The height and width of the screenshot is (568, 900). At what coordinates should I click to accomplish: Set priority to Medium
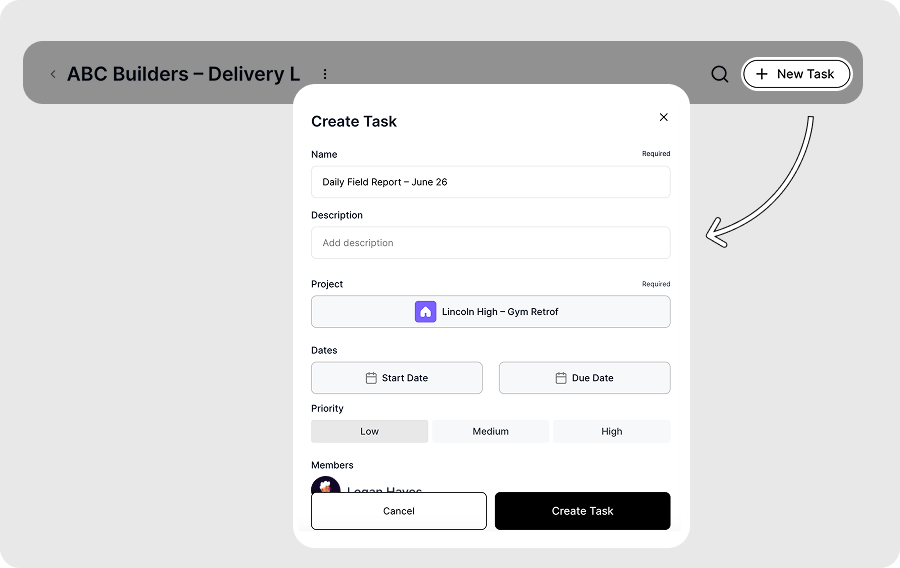pyautogui.click(x=490, y=432)
